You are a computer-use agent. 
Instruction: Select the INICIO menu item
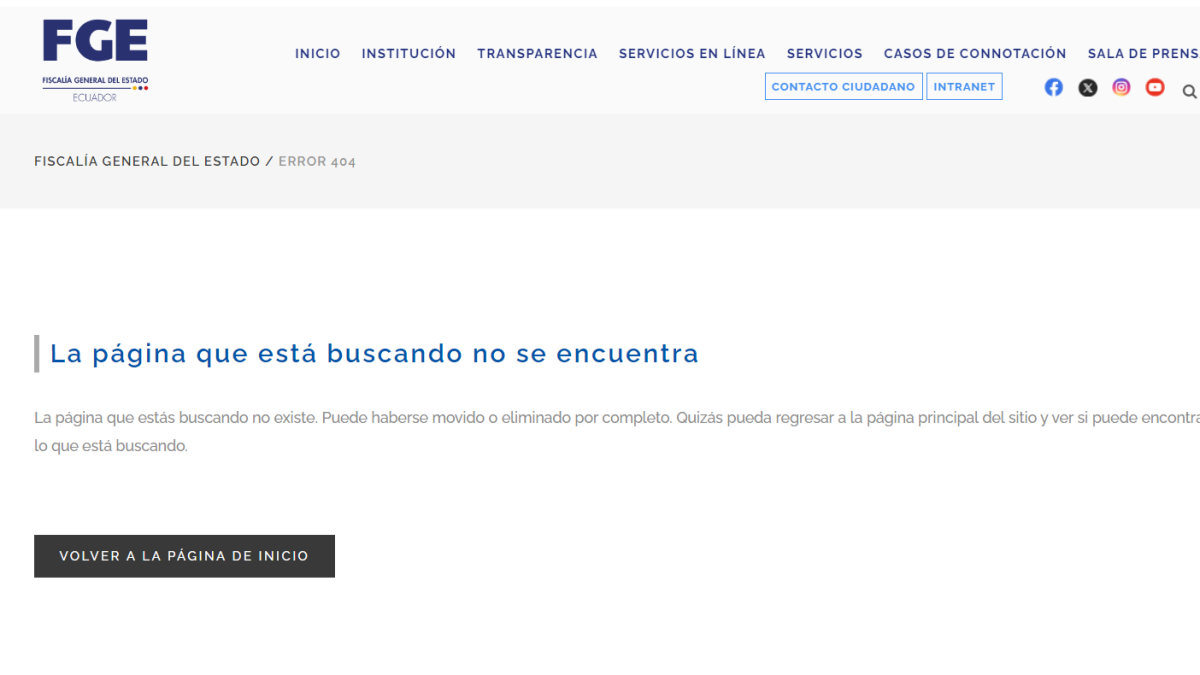click(317, 53)
